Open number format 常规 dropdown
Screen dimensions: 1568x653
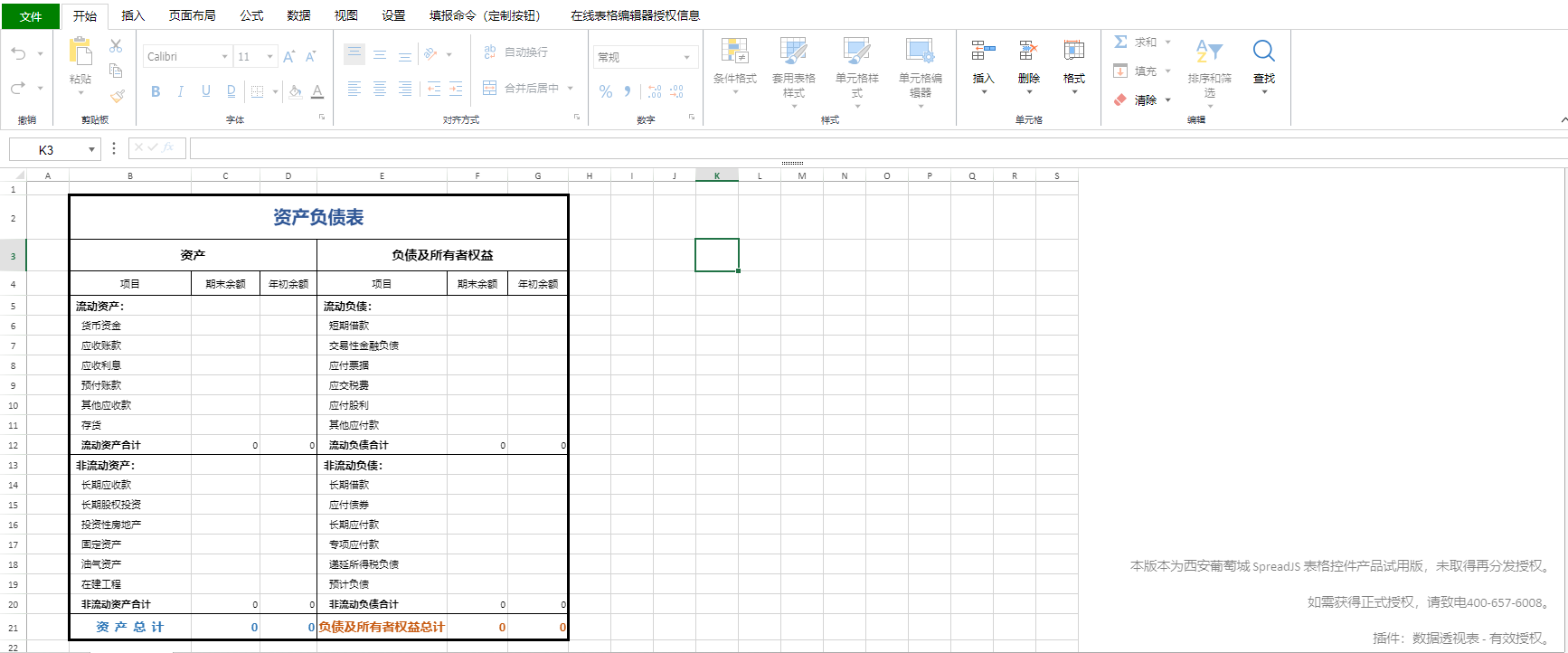(686, 57)
